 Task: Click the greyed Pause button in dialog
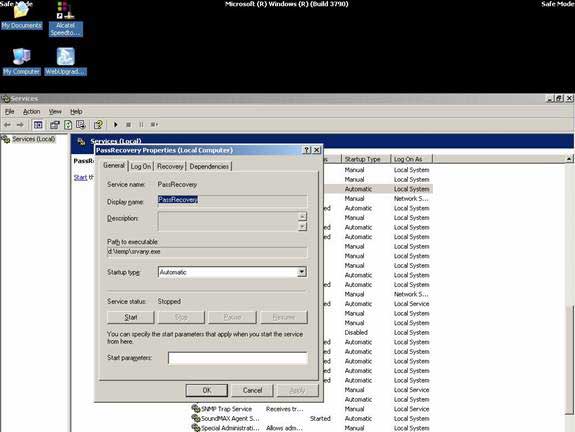[x=232, y=317]
